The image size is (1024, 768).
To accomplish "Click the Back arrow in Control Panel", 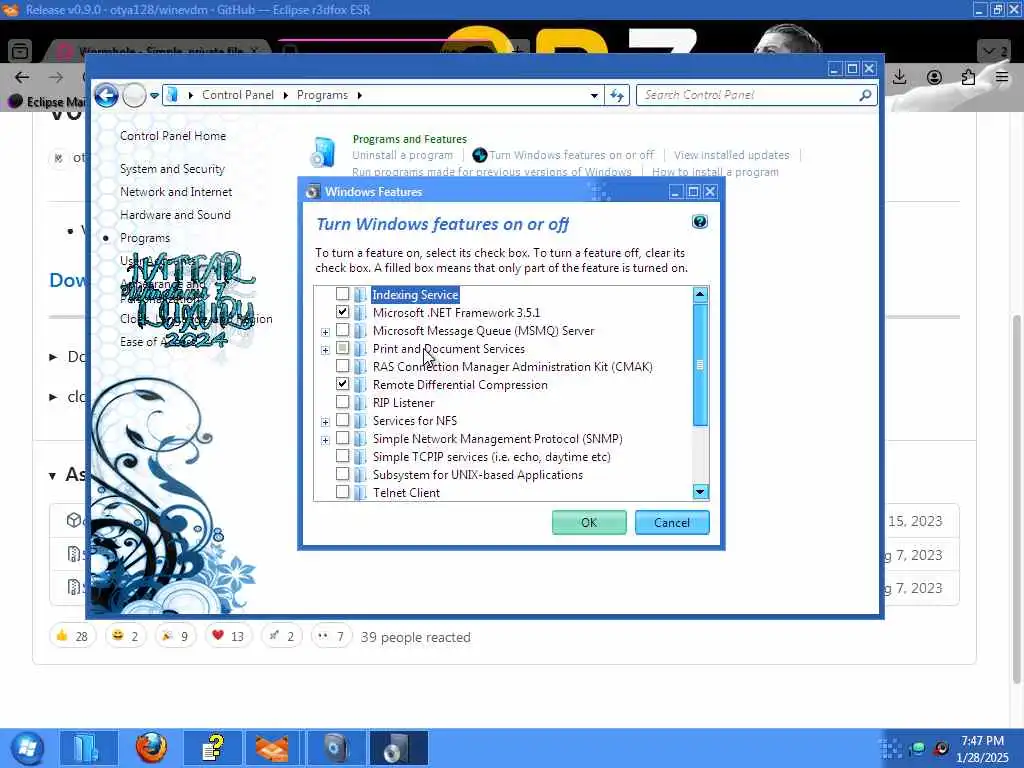I will (x=106, y=95).
